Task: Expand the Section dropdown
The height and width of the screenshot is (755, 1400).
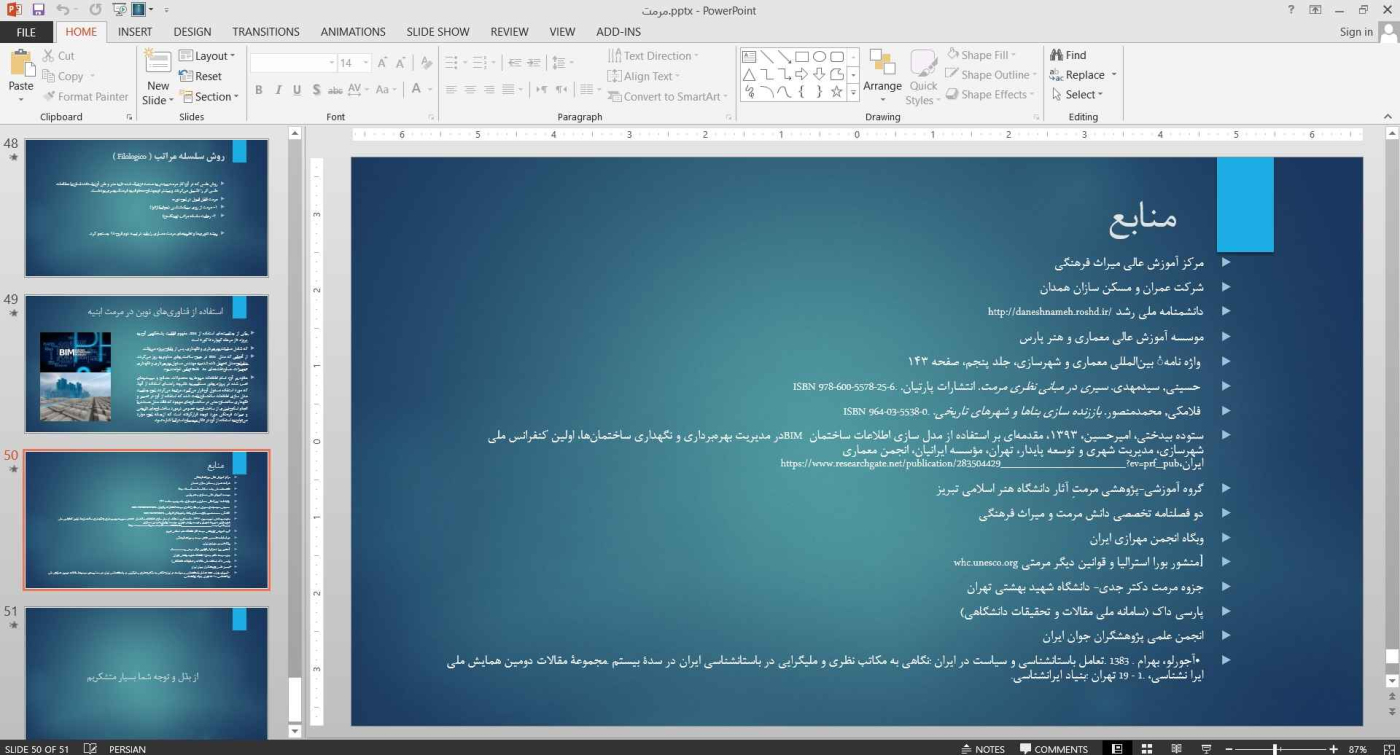Action: click(208, 97)
